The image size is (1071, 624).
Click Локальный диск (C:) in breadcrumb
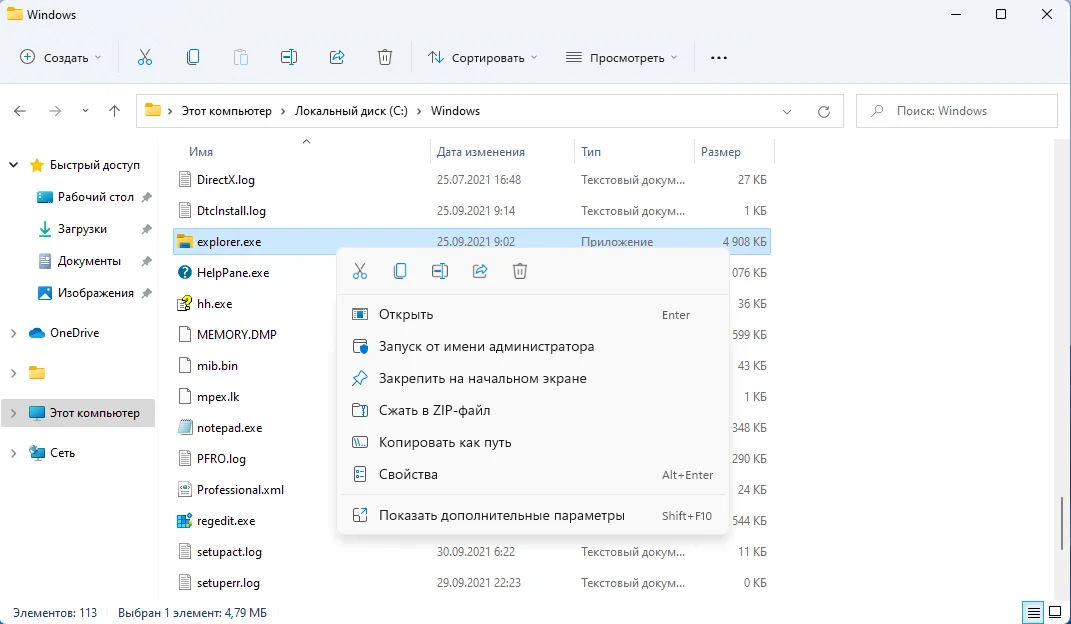coord(351,111)
